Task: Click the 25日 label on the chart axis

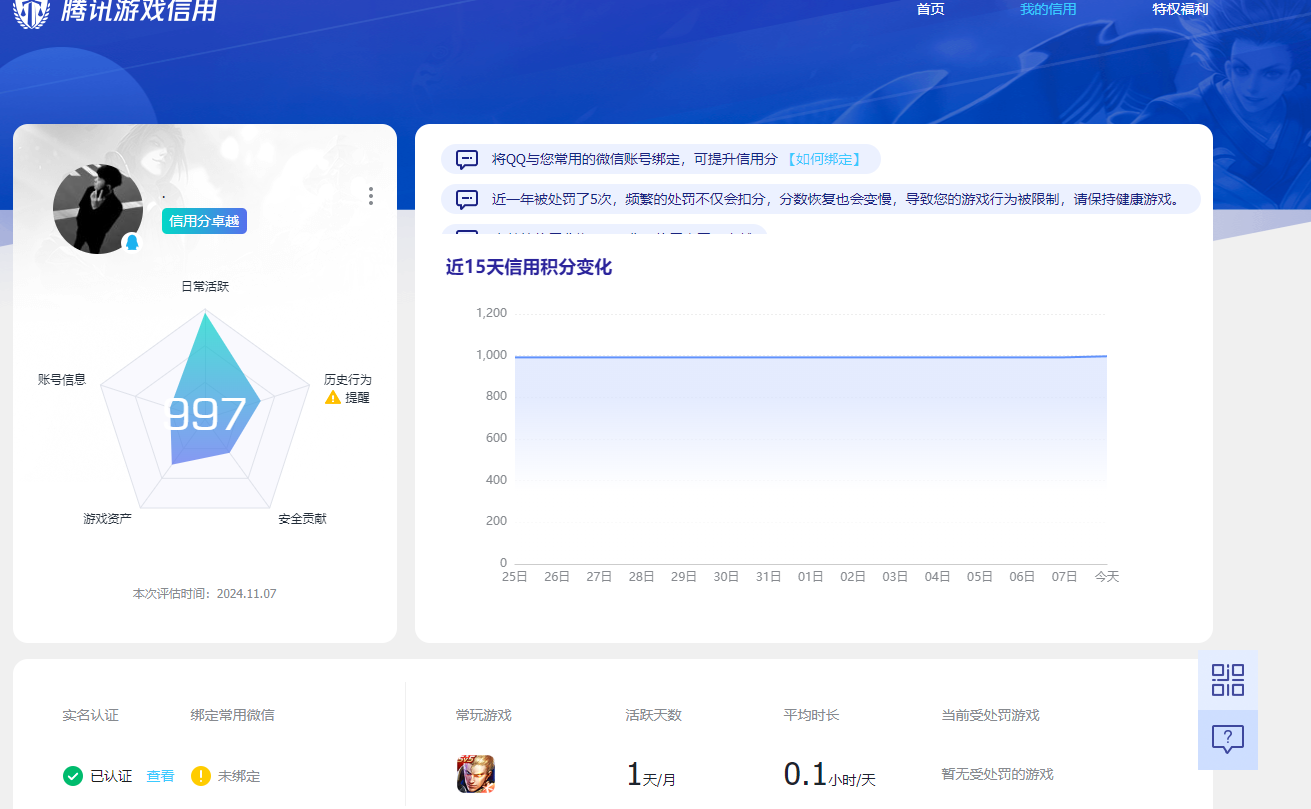Action: [x=515, y=577]
